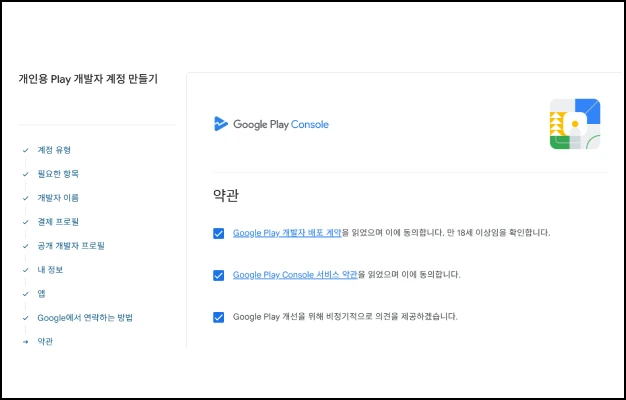Click the checkmark icon beside 앱
The width and height of the screenshot is (626, 400).
(x=26, y=294)
